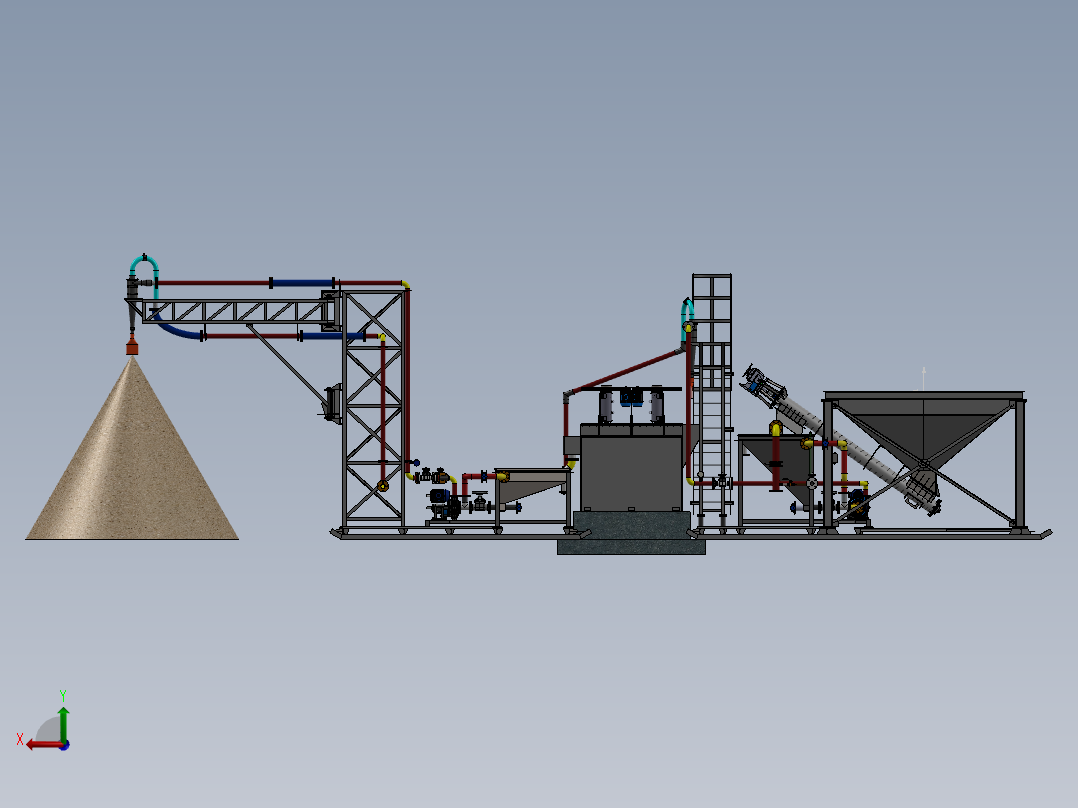Select the blue pump at the tower base
The image size is (1078, 808).
[443, 503]
